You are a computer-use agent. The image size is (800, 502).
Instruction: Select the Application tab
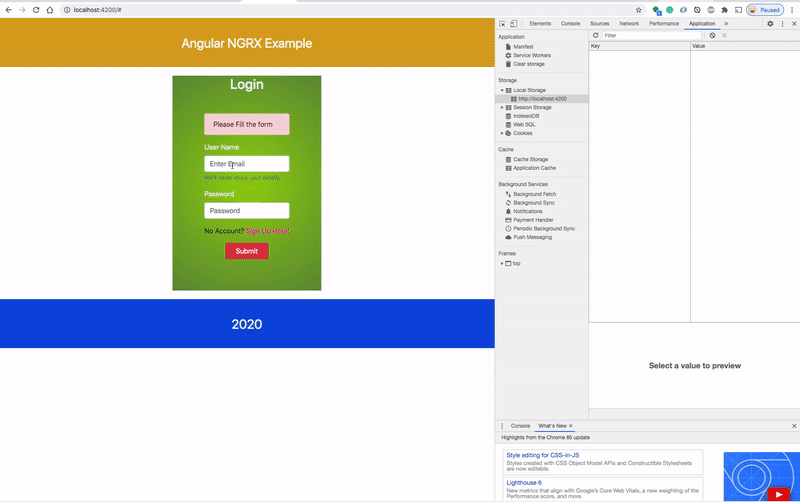(702, 23)
